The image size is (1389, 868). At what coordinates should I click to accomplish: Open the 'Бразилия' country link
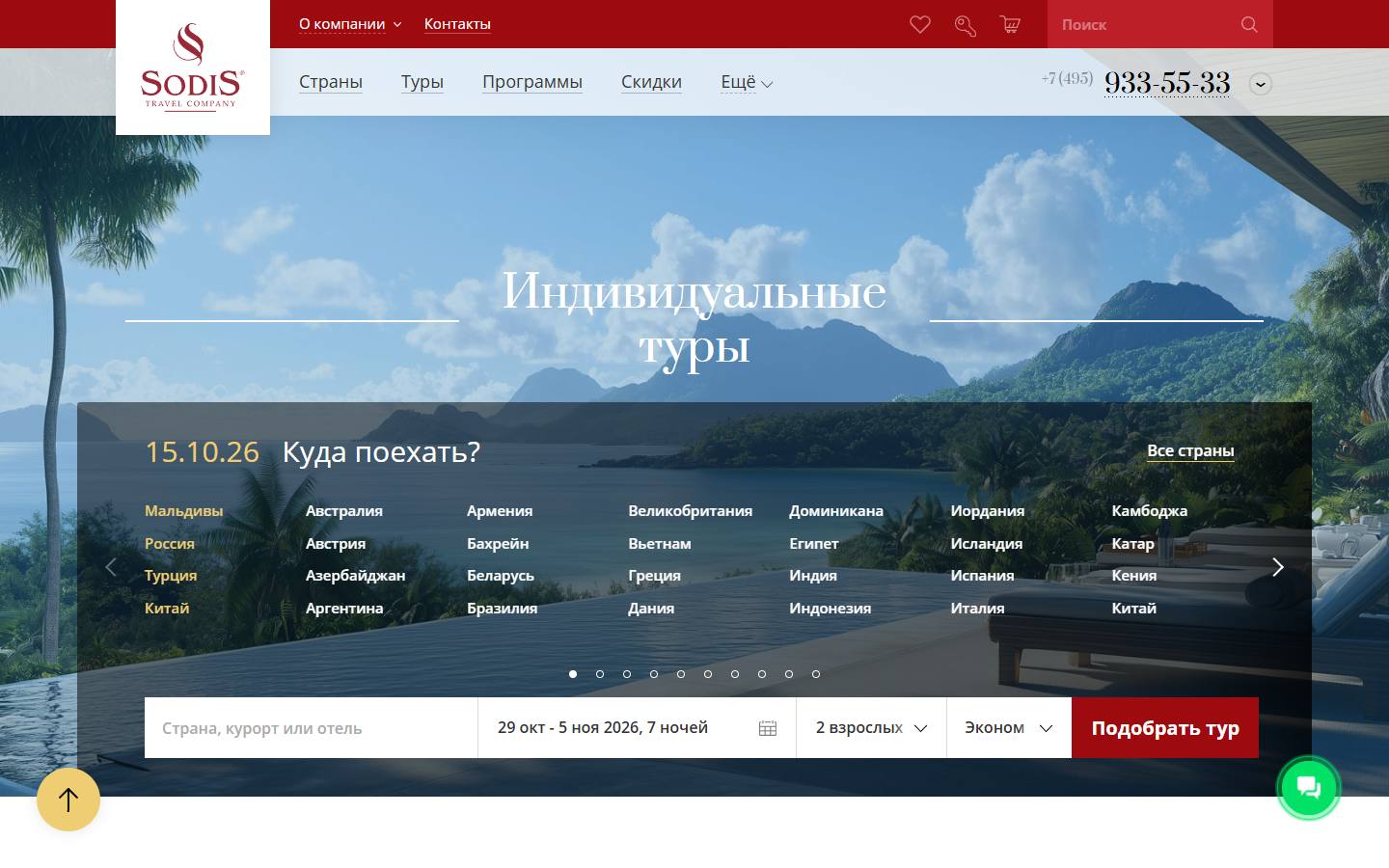502,608
